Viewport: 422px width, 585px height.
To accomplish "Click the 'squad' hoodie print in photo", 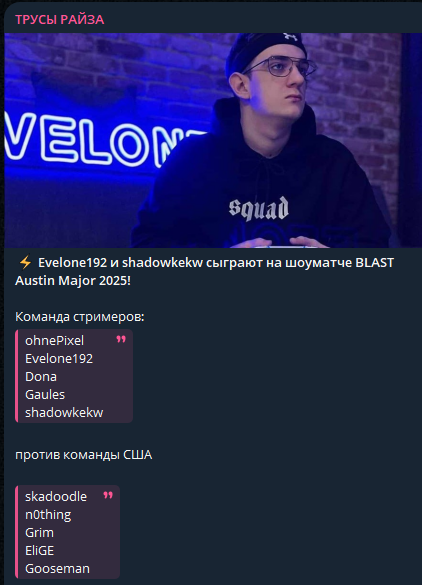I will coord(259,209).
